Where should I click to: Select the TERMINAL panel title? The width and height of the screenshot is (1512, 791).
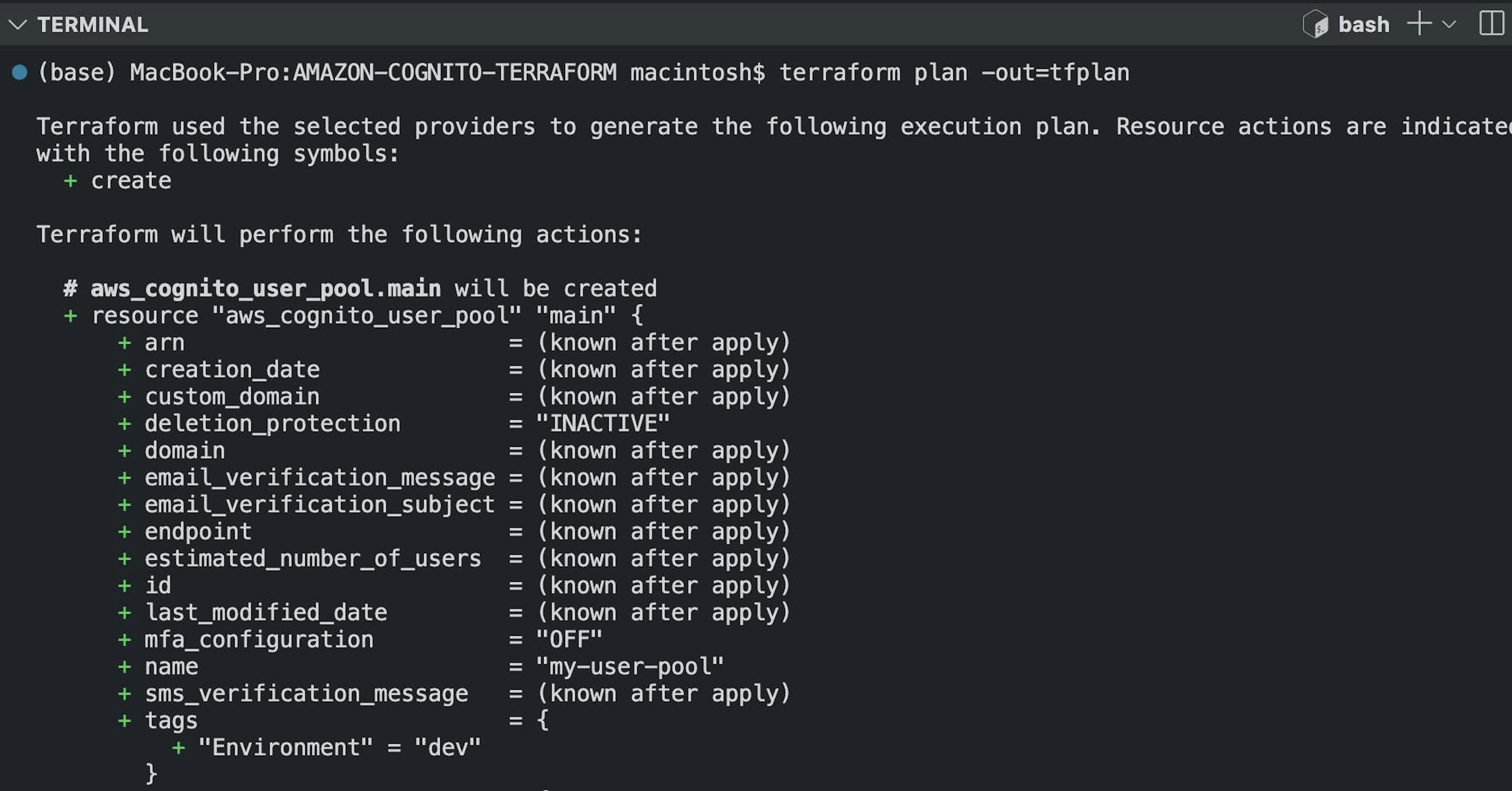point(93,25)
